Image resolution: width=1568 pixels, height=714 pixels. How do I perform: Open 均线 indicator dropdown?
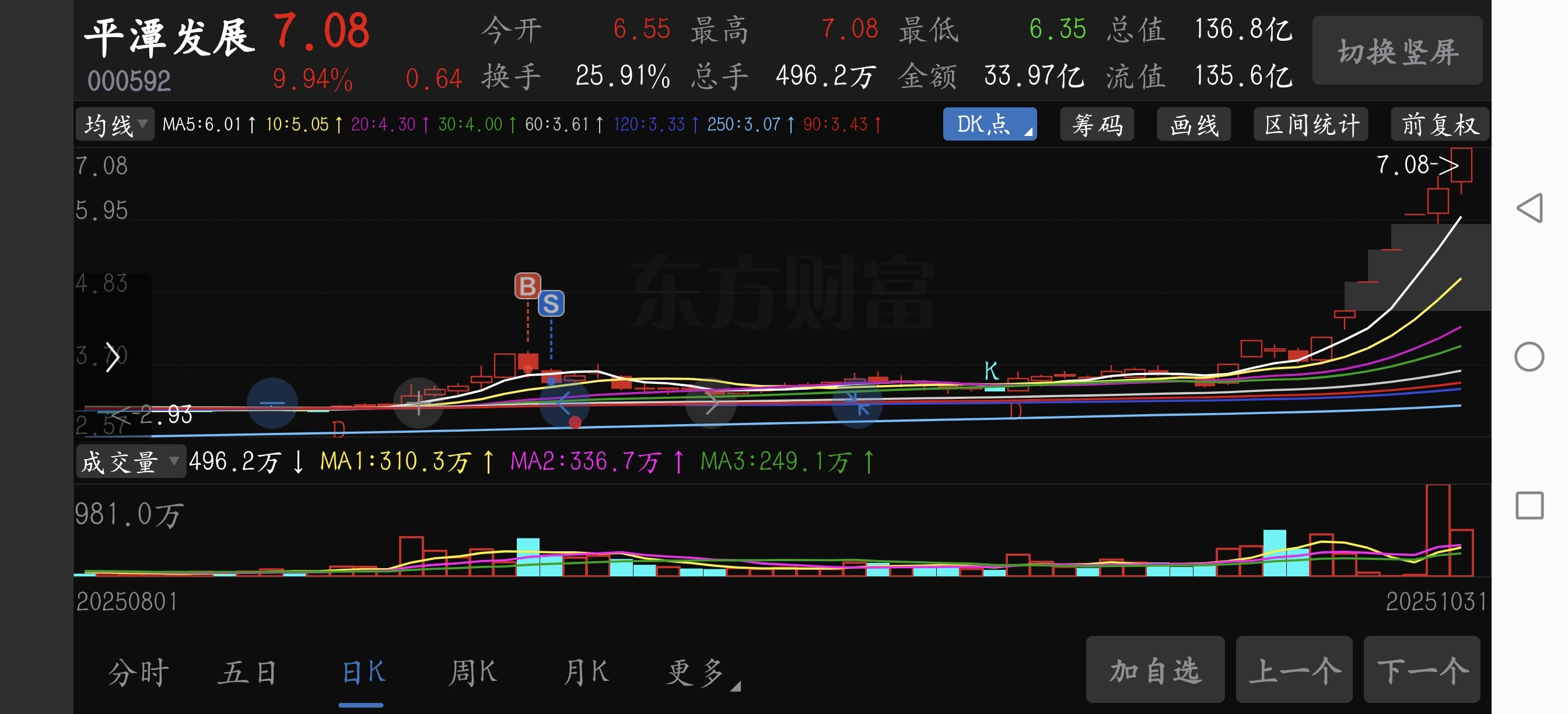[115, 125]
